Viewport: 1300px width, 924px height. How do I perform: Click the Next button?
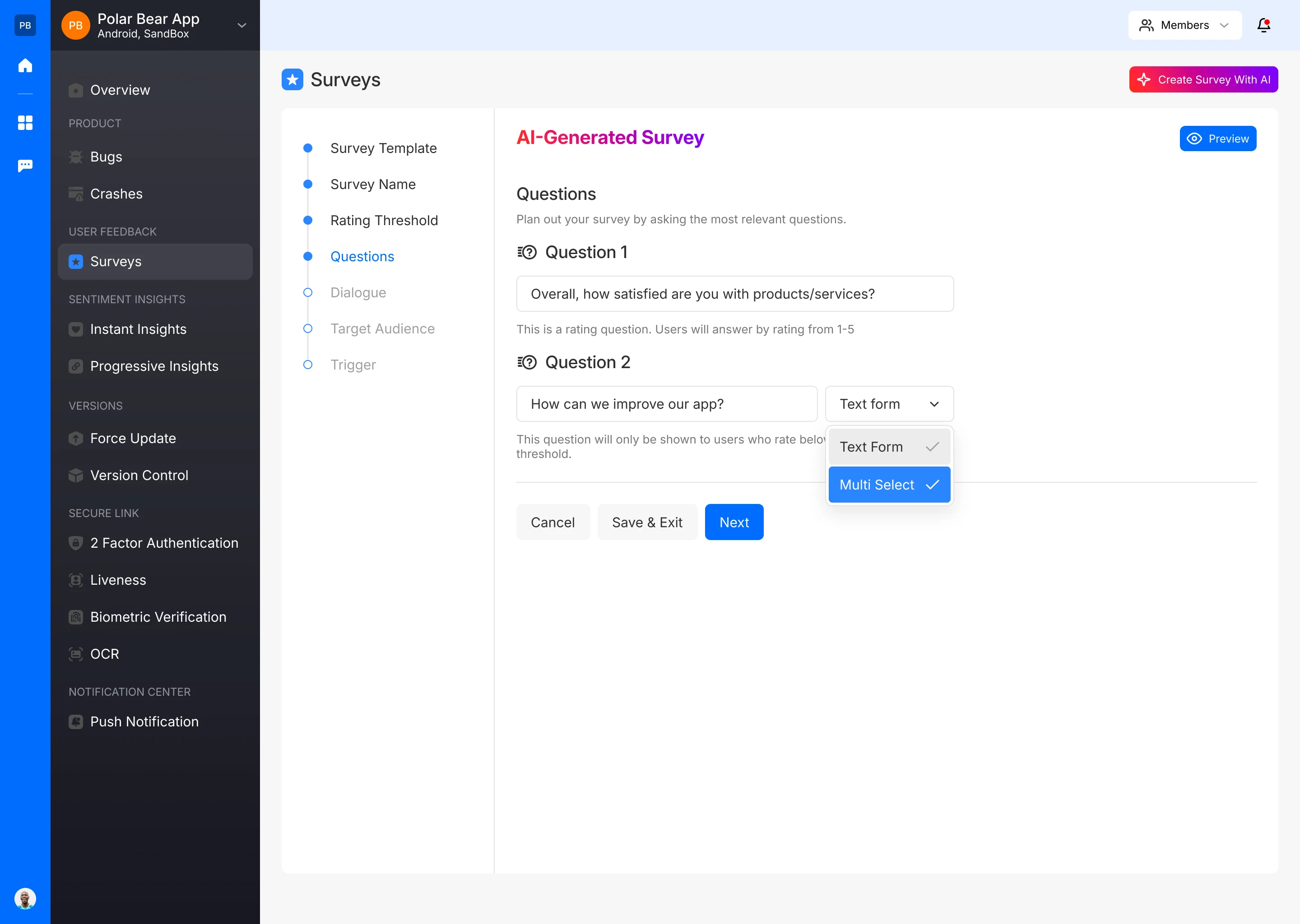733,522
